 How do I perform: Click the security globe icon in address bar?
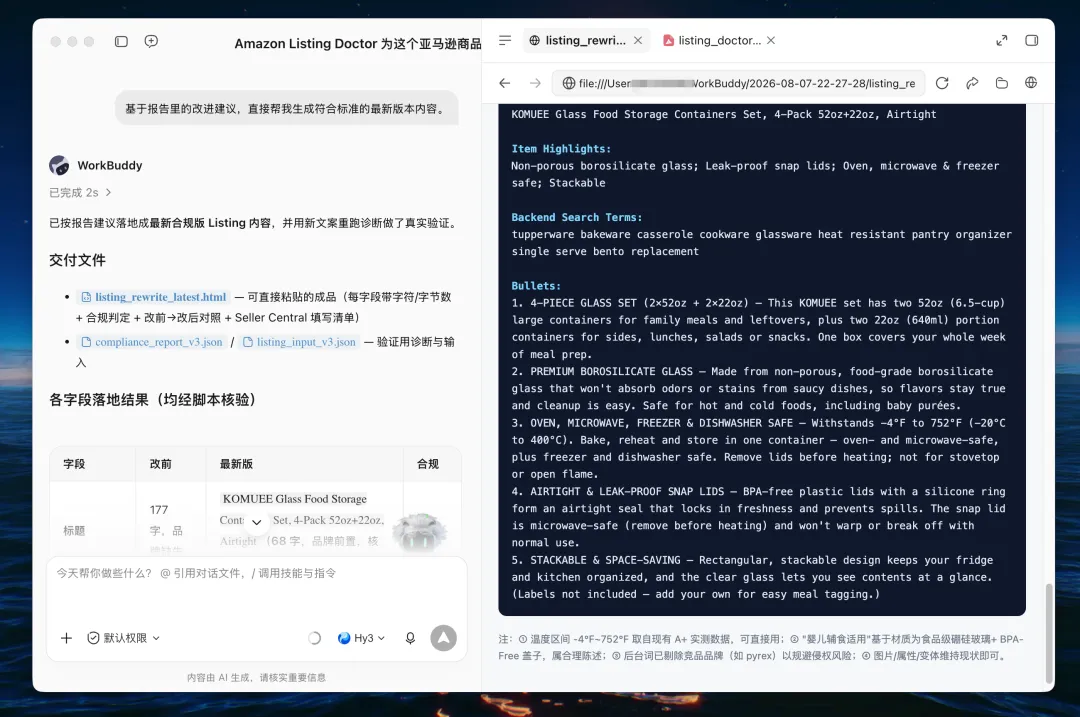(x=568, y=83)
